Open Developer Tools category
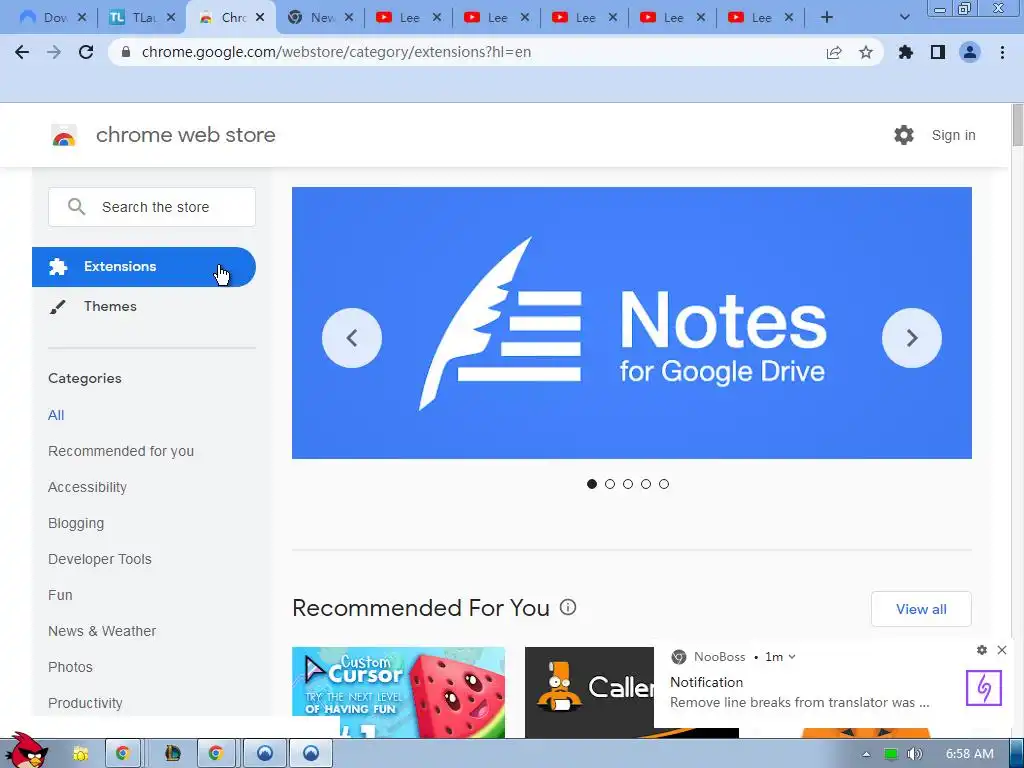This screenshot has height=768, width=1024. coord(100,559)
